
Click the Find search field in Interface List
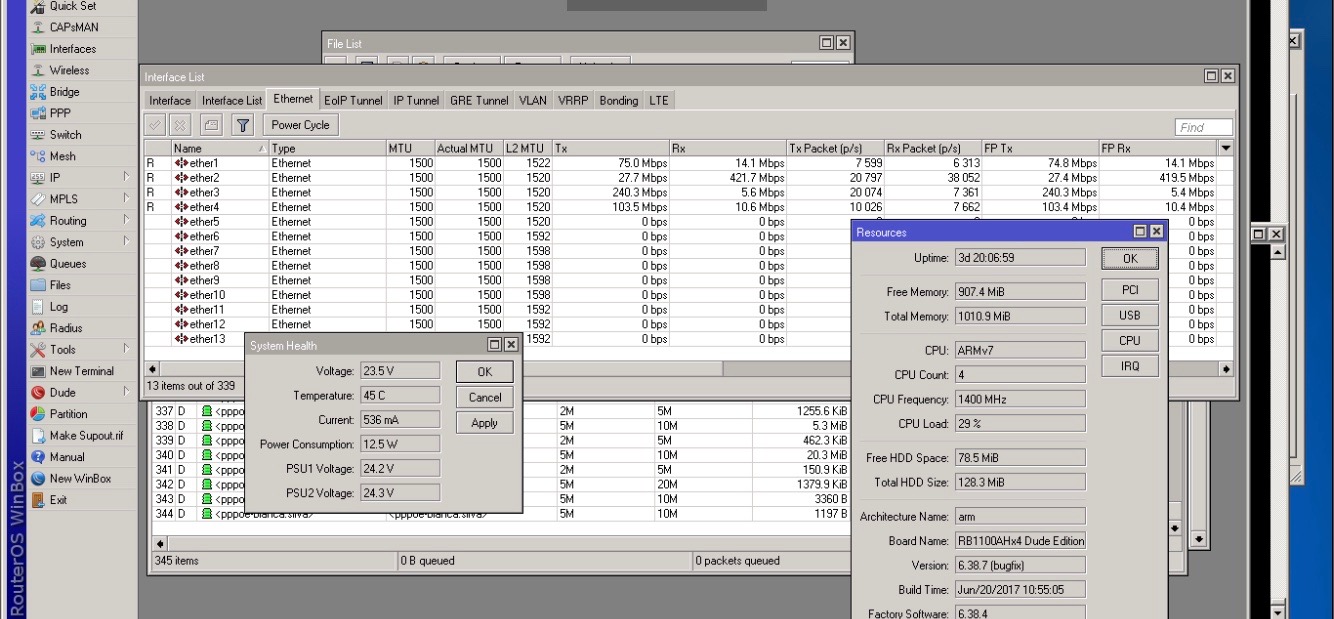coord(1204,127)
